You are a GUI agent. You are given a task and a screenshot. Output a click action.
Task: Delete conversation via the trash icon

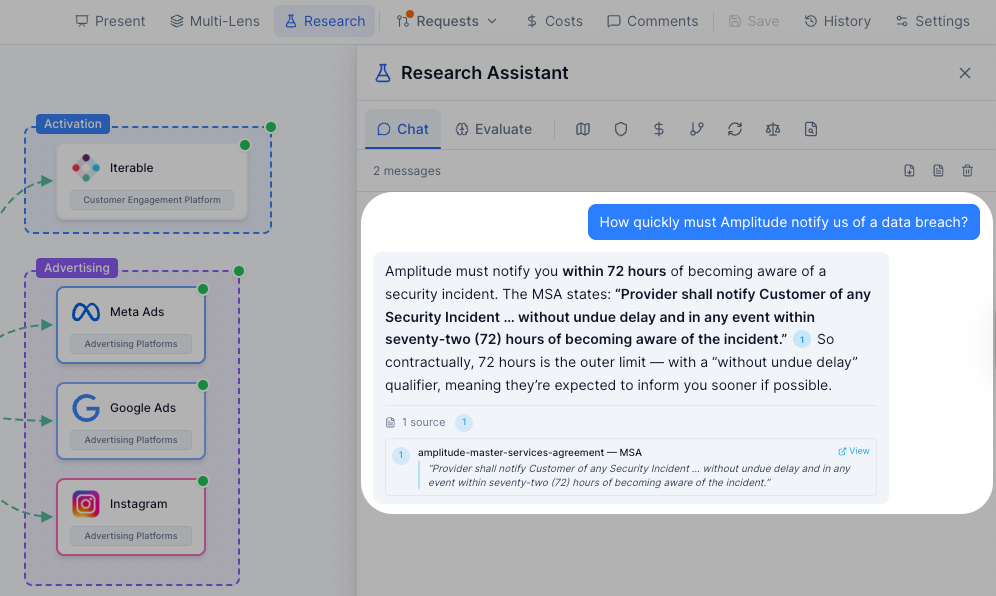(967, 170)
